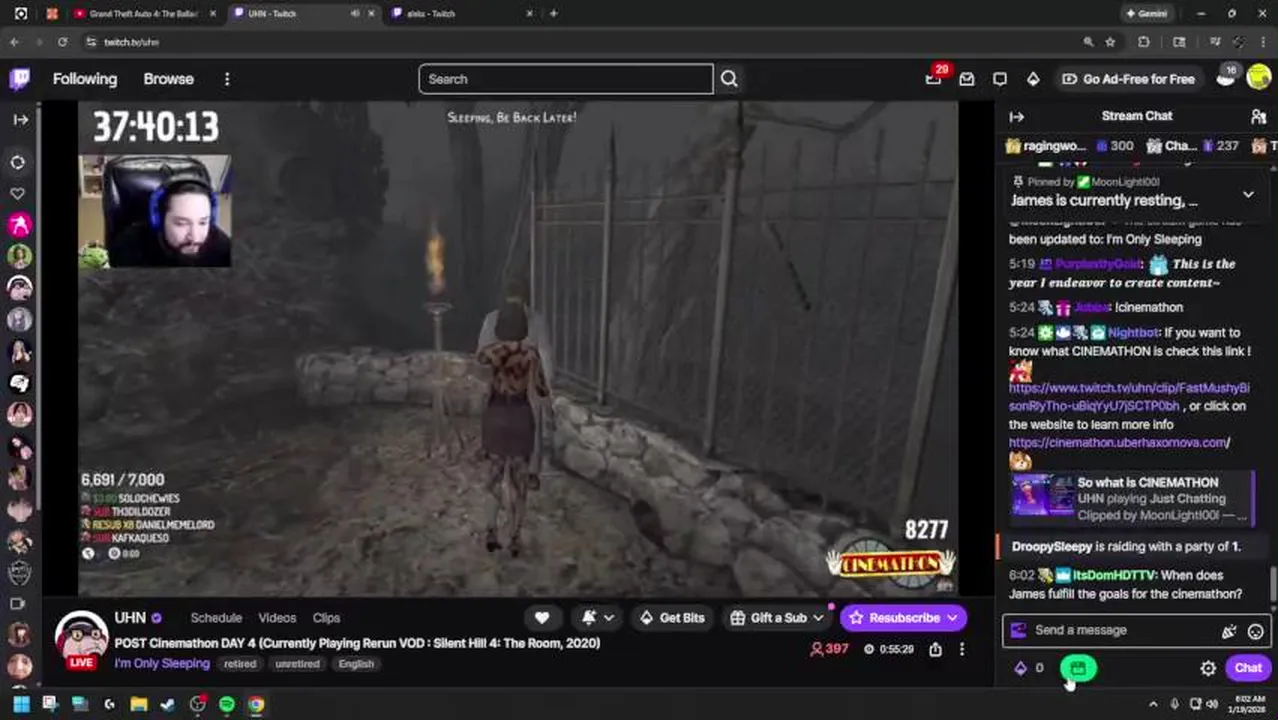Image resolution: width=1278 pixels, height=720 pixels.
Task: Open the channel Videos tab
Action: (x=277, y=618)
